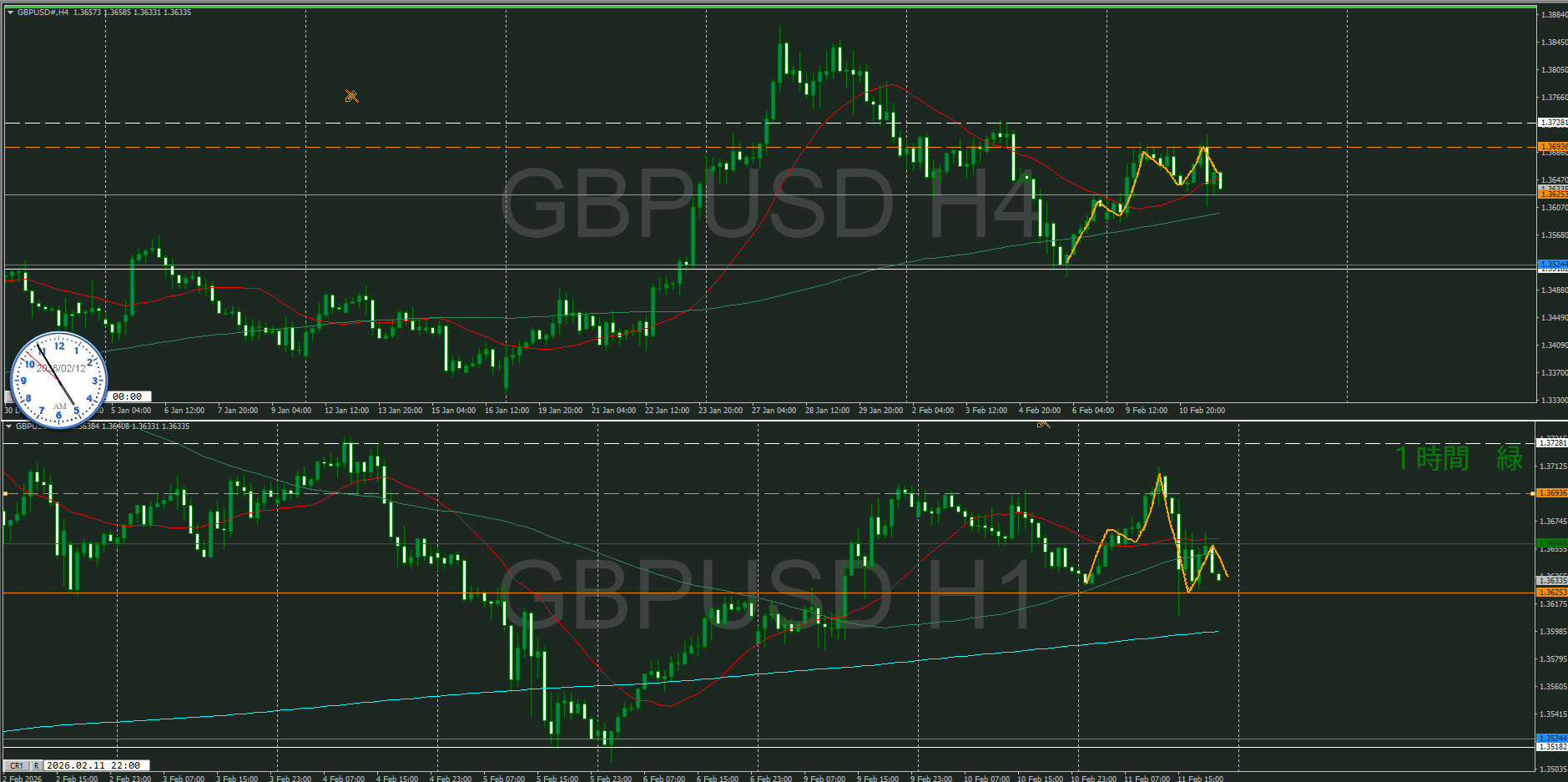Click the GBPUSD H4 watermark text
1568x782 pixels.
[768, 203]
